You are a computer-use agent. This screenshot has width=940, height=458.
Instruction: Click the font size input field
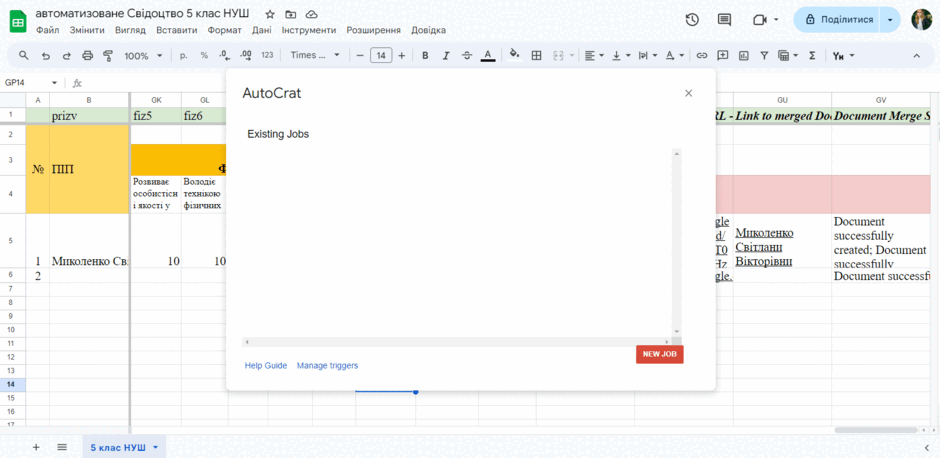coord(381,56)
